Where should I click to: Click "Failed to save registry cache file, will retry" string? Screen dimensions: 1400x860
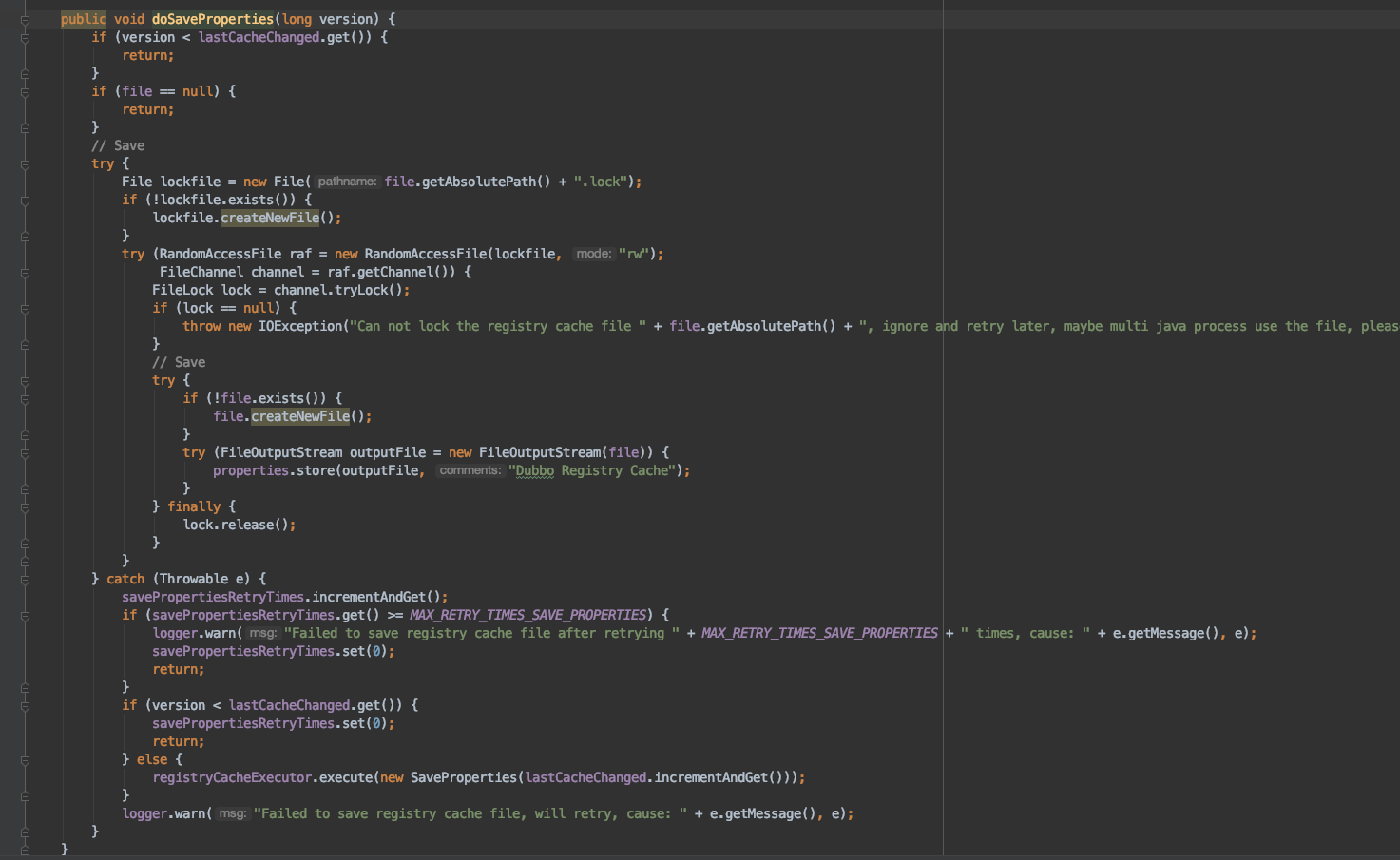[x=470, y=813]
